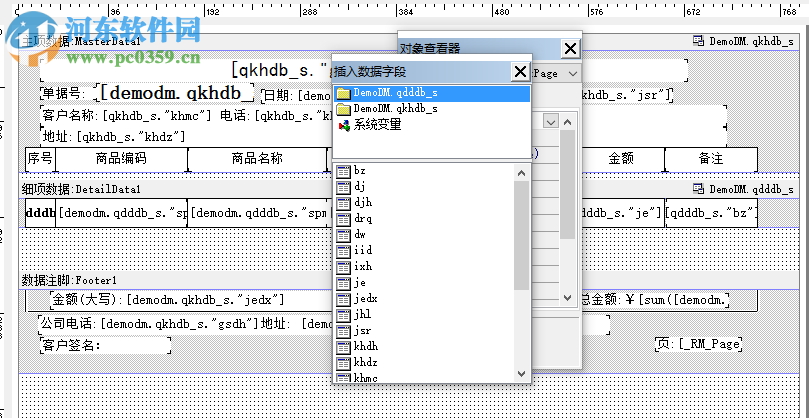Select the [qdddb_s."bz"] detail cell
The width and height of the screenshot is (809, 418).
point(711,213)
